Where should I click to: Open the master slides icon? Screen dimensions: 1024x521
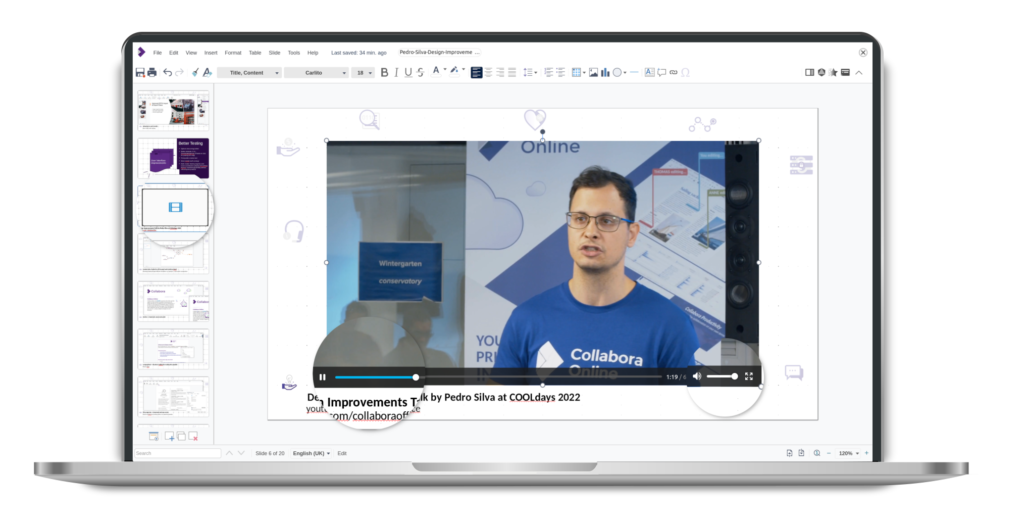click(846, 72)
